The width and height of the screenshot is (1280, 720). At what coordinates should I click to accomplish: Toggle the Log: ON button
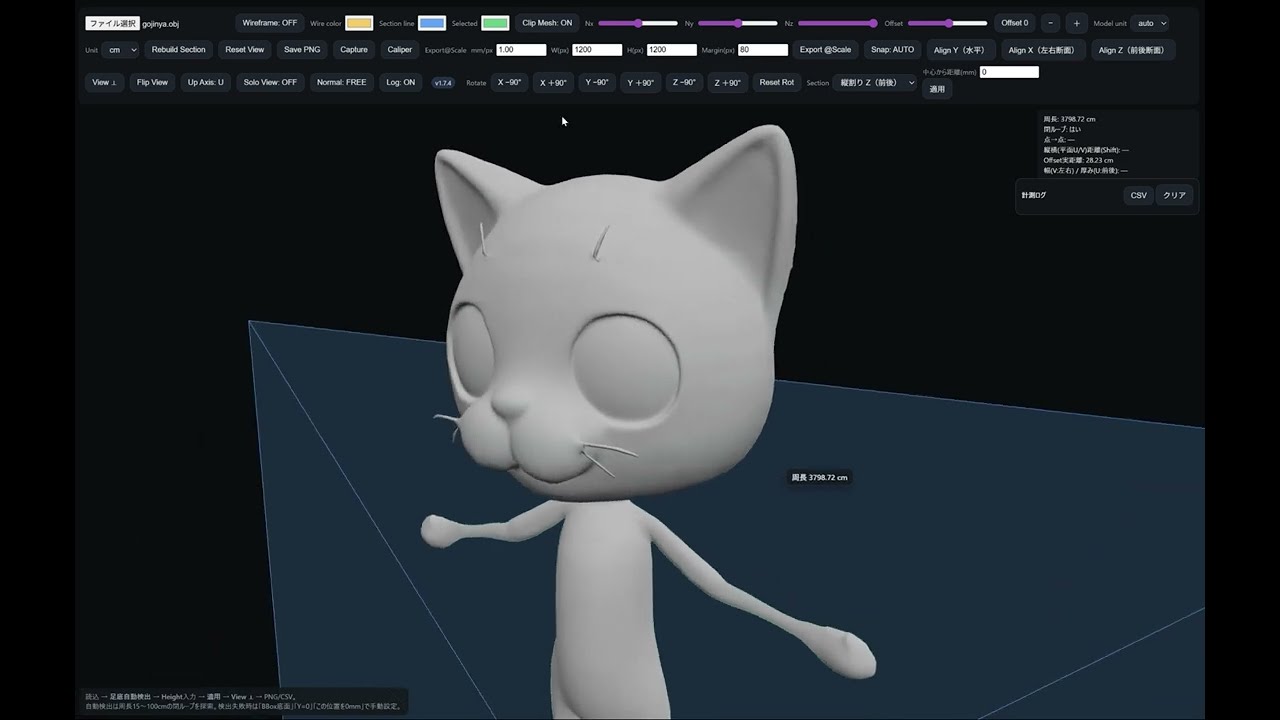pyautogui.click(x=401, y=83)
